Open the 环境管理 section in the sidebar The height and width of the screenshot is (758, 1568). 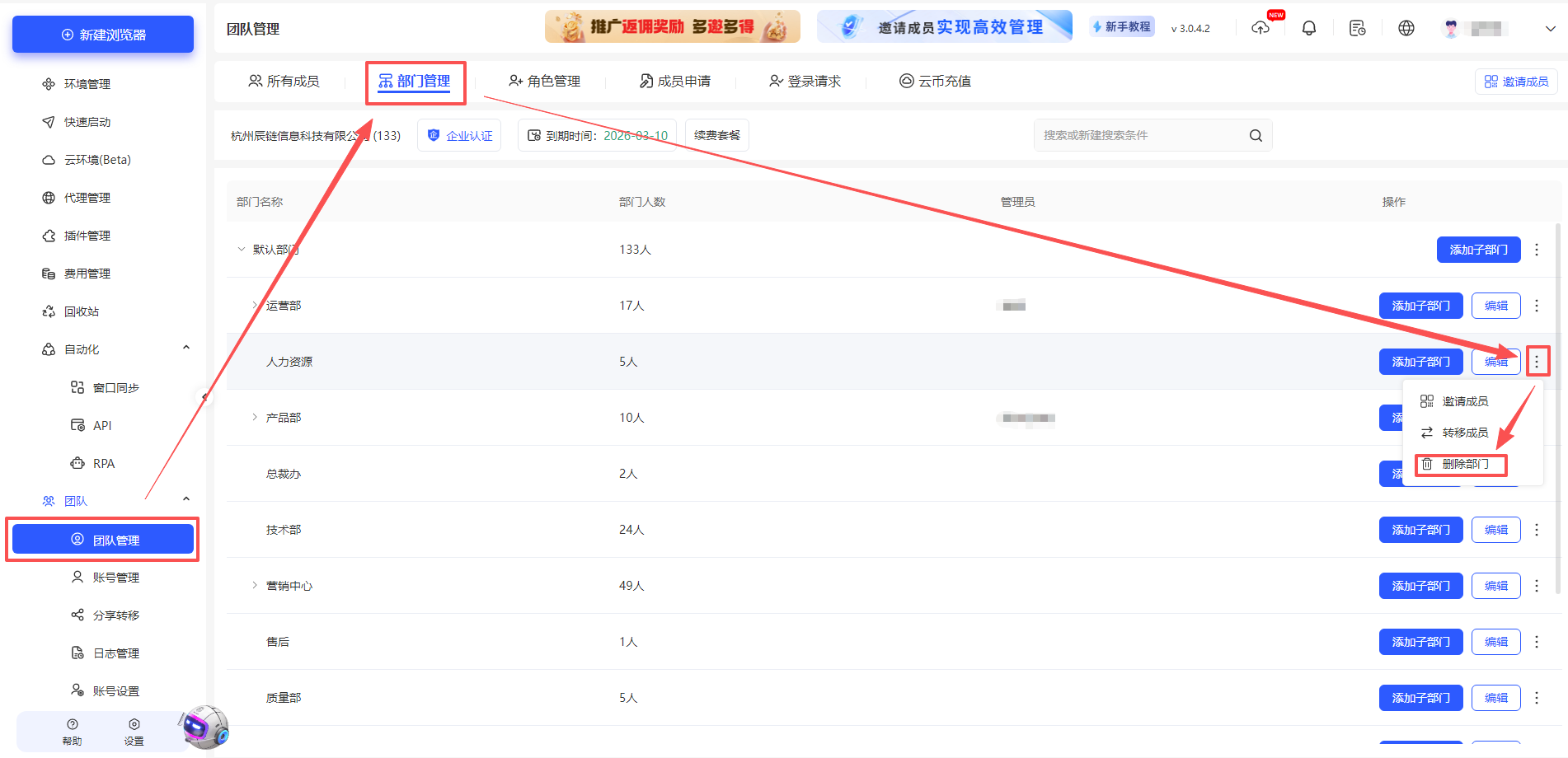(84, 83)
